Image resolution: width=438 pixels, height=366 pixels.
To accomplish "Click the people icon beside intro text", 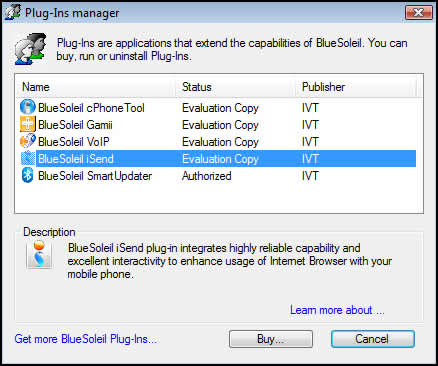I will [31, 49].
